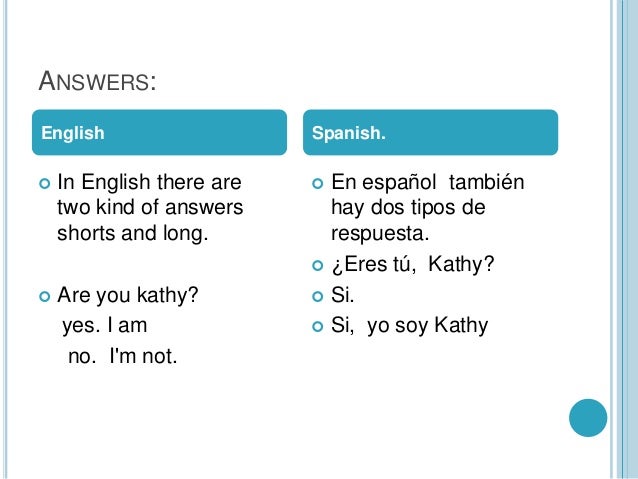Click bullet before 'Are you kathy?'

point(44,296)
